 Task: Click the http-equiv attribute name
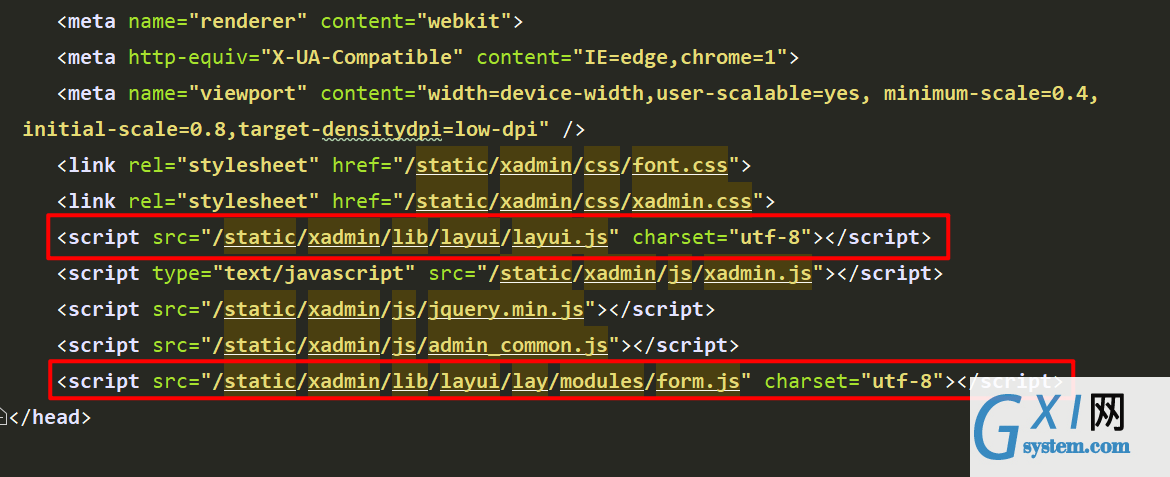pos(187,57)
